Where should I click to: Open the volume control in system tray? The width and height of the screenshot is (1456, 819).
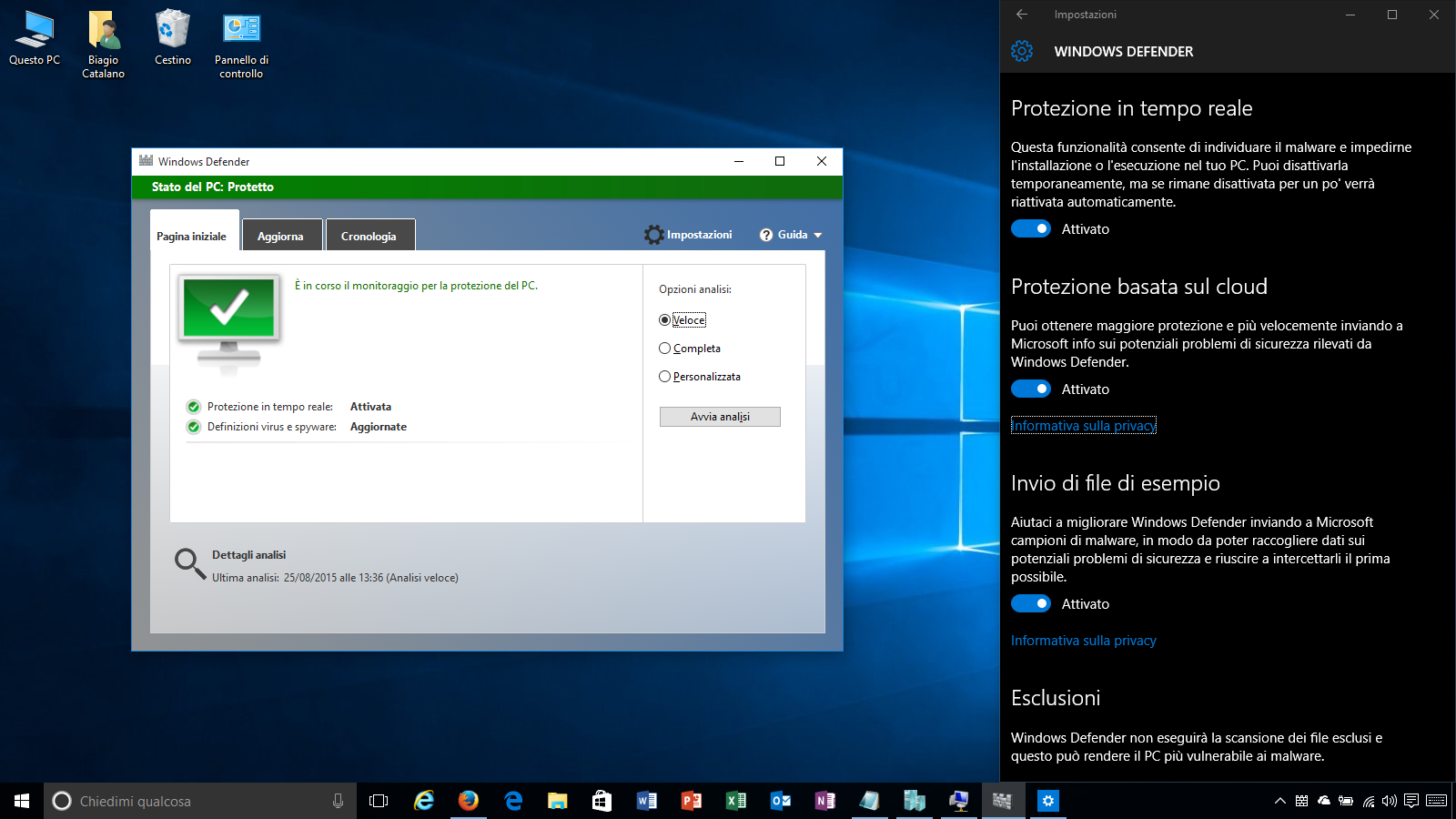(x=1390, y=801)
